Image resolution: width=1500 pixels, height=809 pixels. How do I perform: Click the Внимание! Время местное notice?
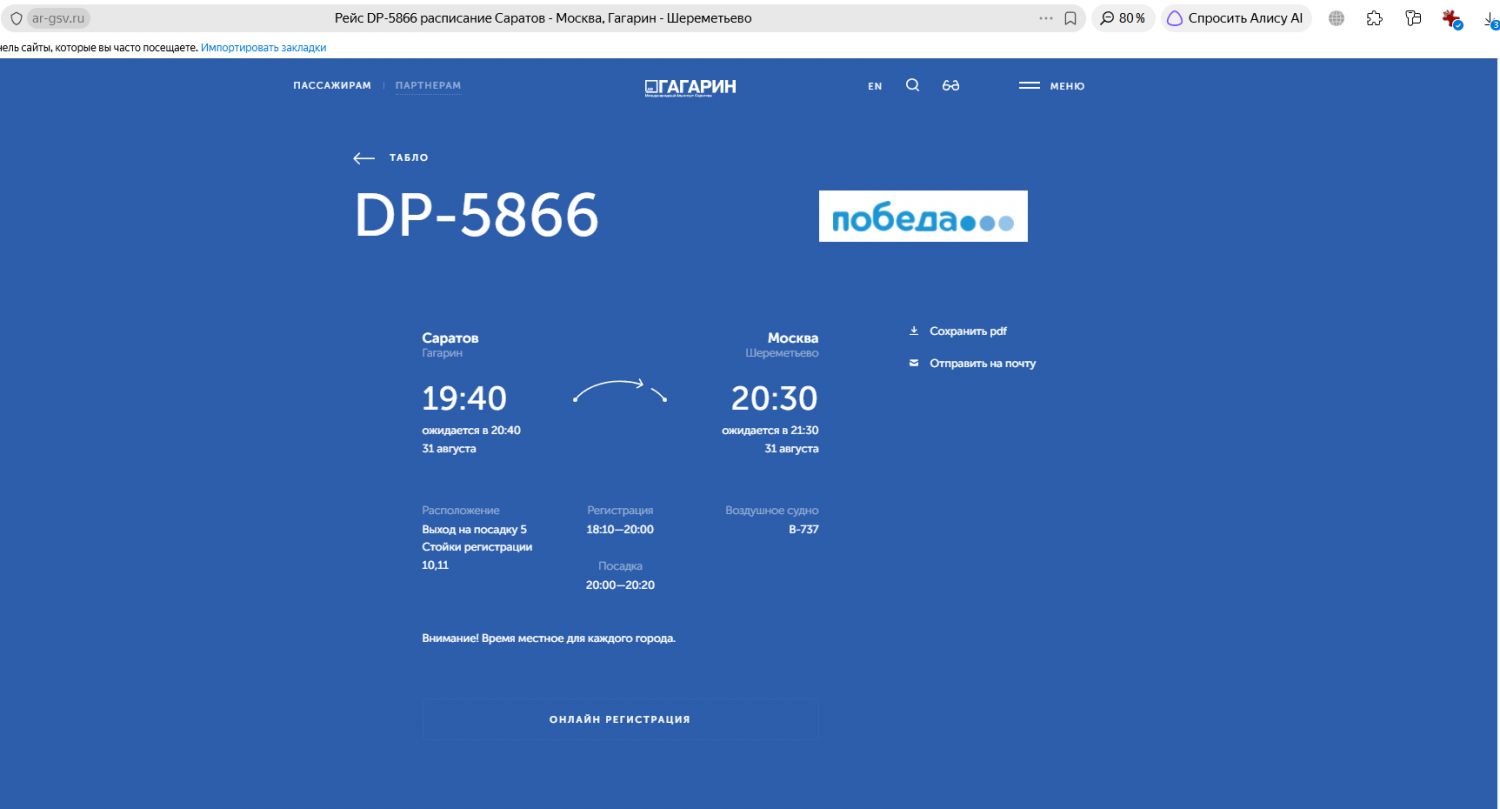coord(549,638)
